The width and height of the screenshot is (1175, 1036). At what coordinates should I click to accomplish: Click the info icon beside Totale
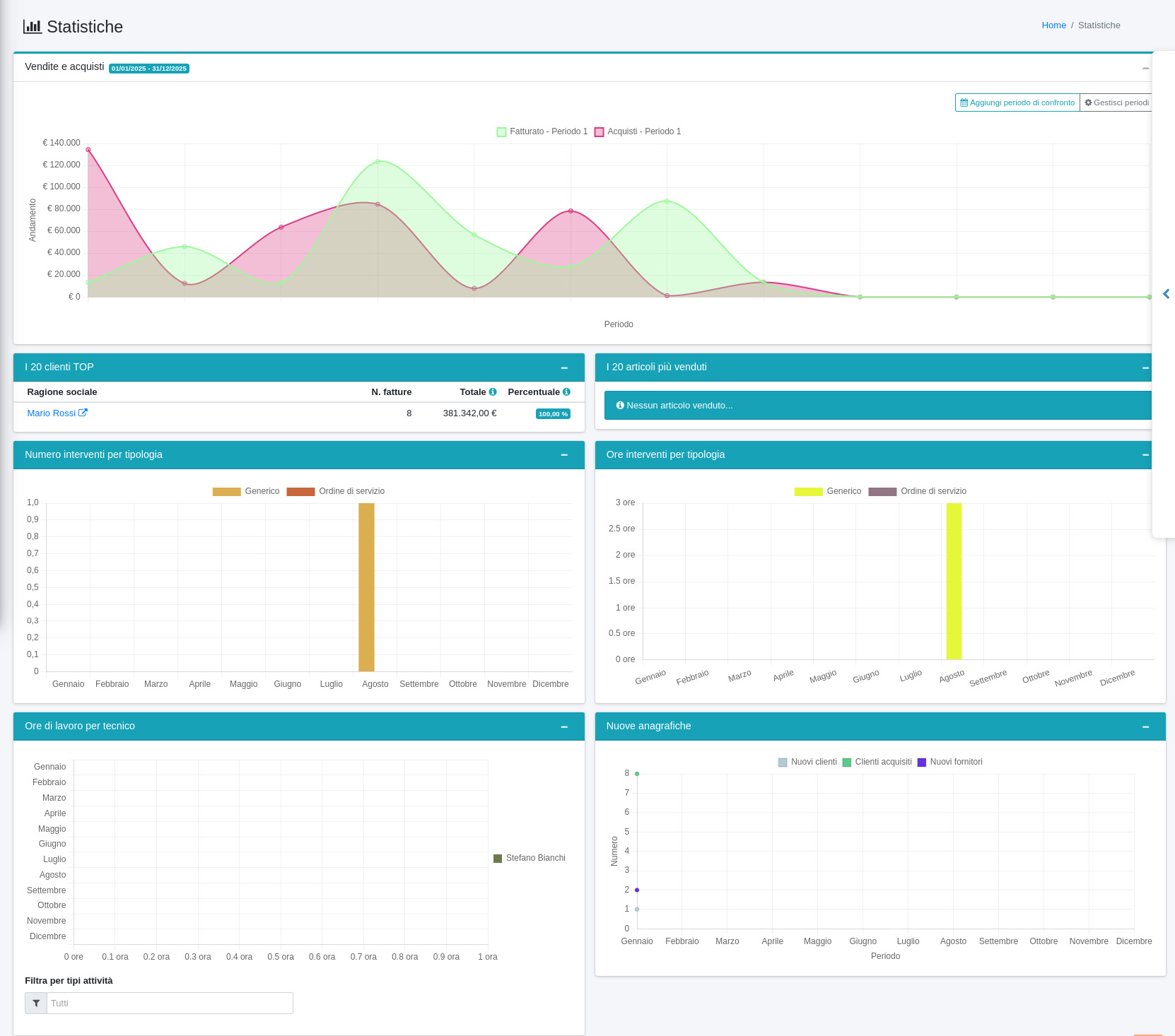pyautogui.click(x=493, y=392)
